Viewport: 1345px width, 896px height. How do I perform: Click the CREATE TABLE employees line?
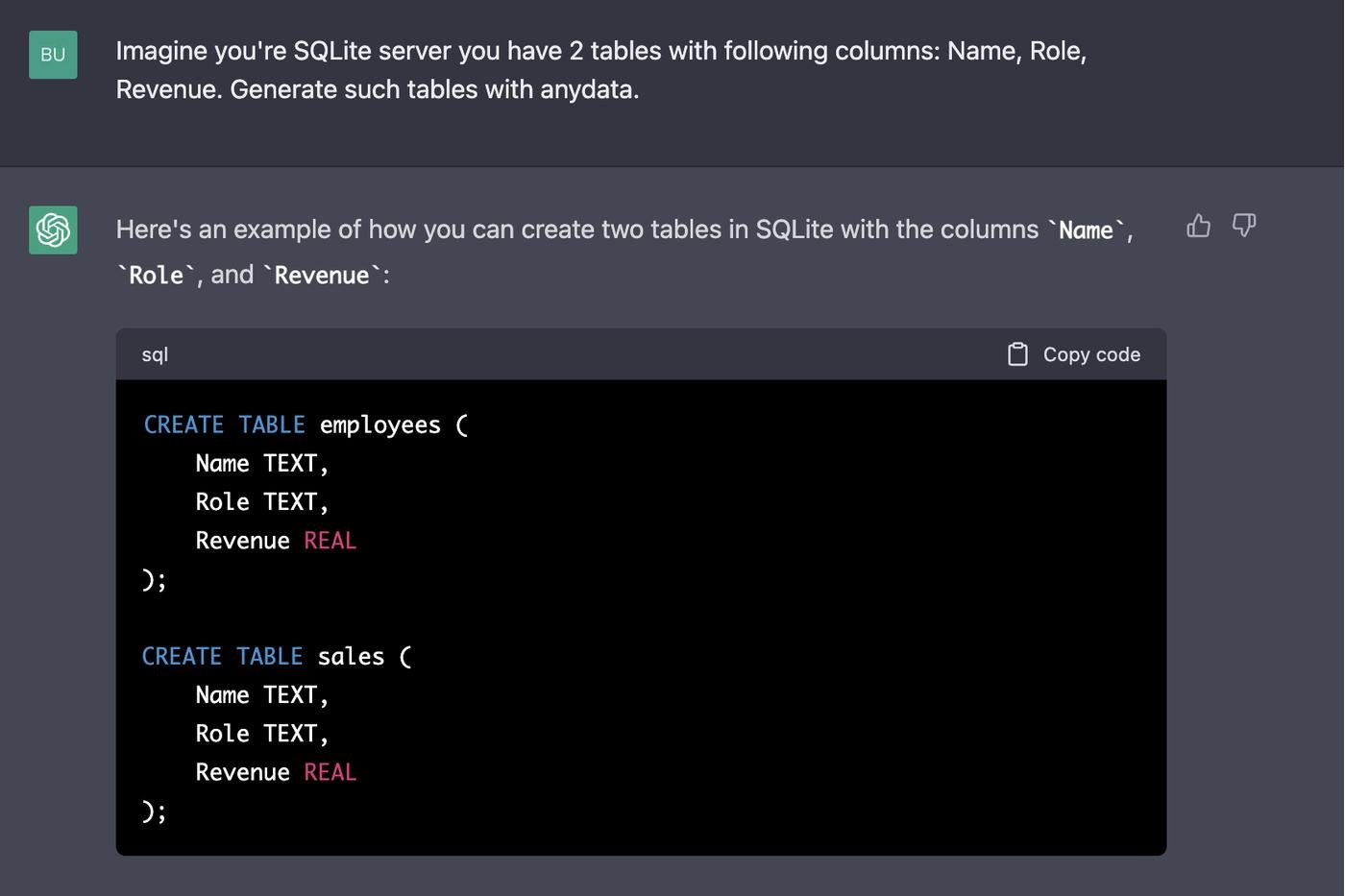pyautogui.click(x=306, y=424)
